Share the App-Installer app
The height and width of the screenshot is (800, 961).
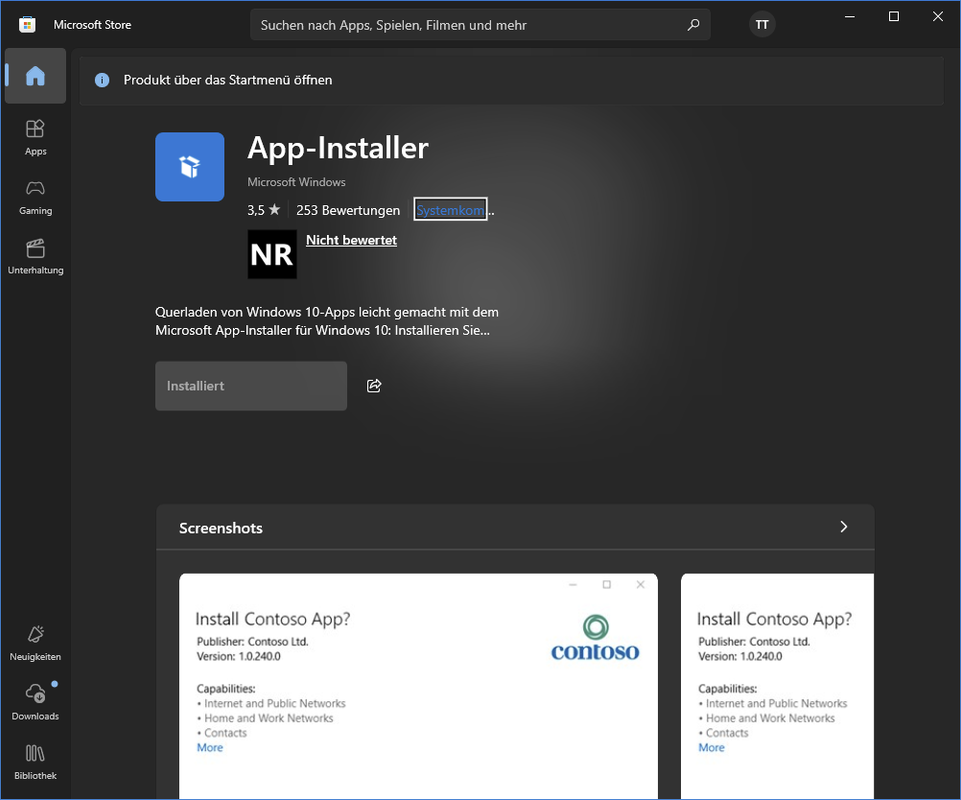click(374, 386)
